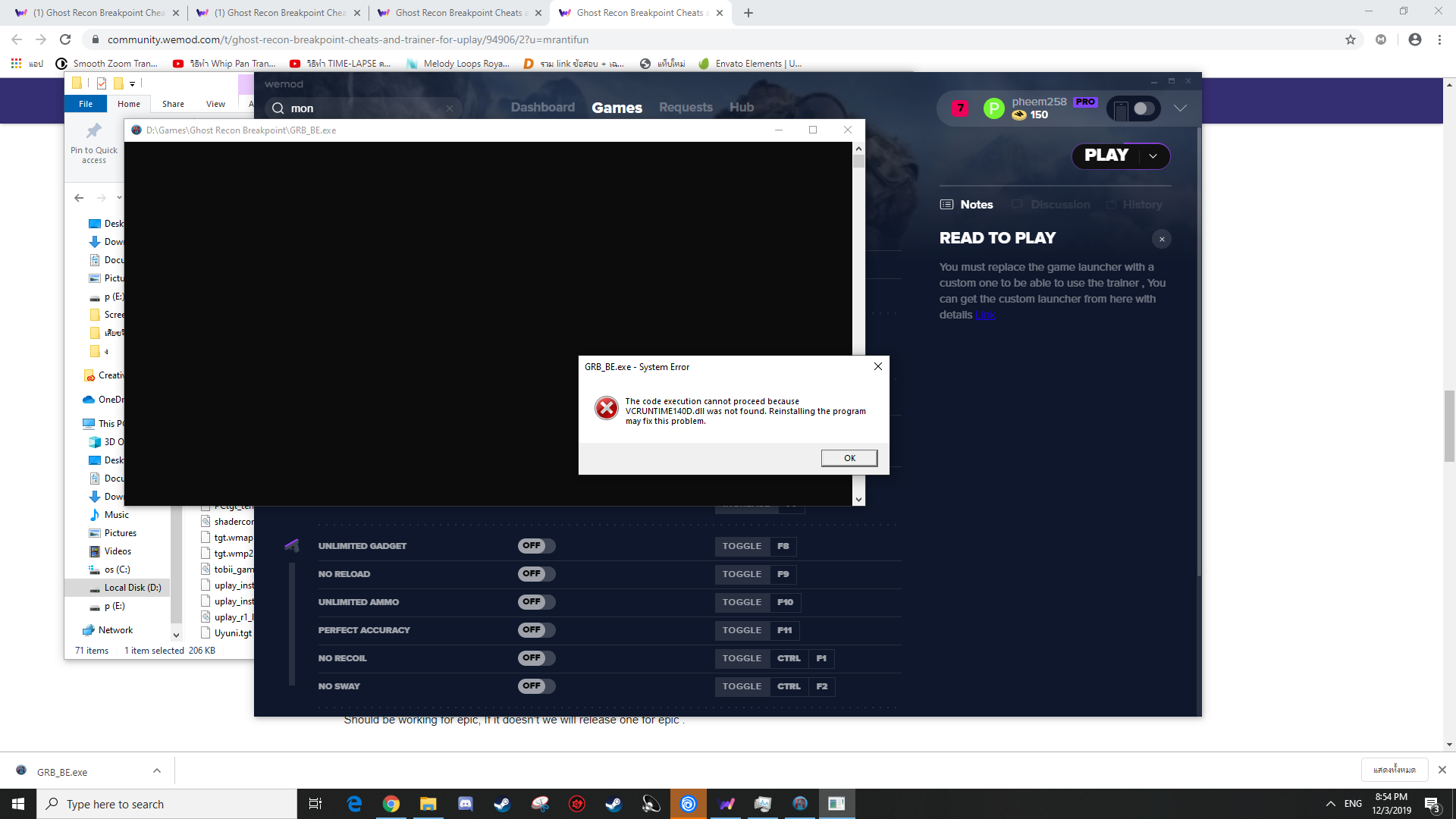Screen dimensions: 1456x819
Task: Click OK button on System Error dialog
Action: pyautogui.click(x=849, y=457)
